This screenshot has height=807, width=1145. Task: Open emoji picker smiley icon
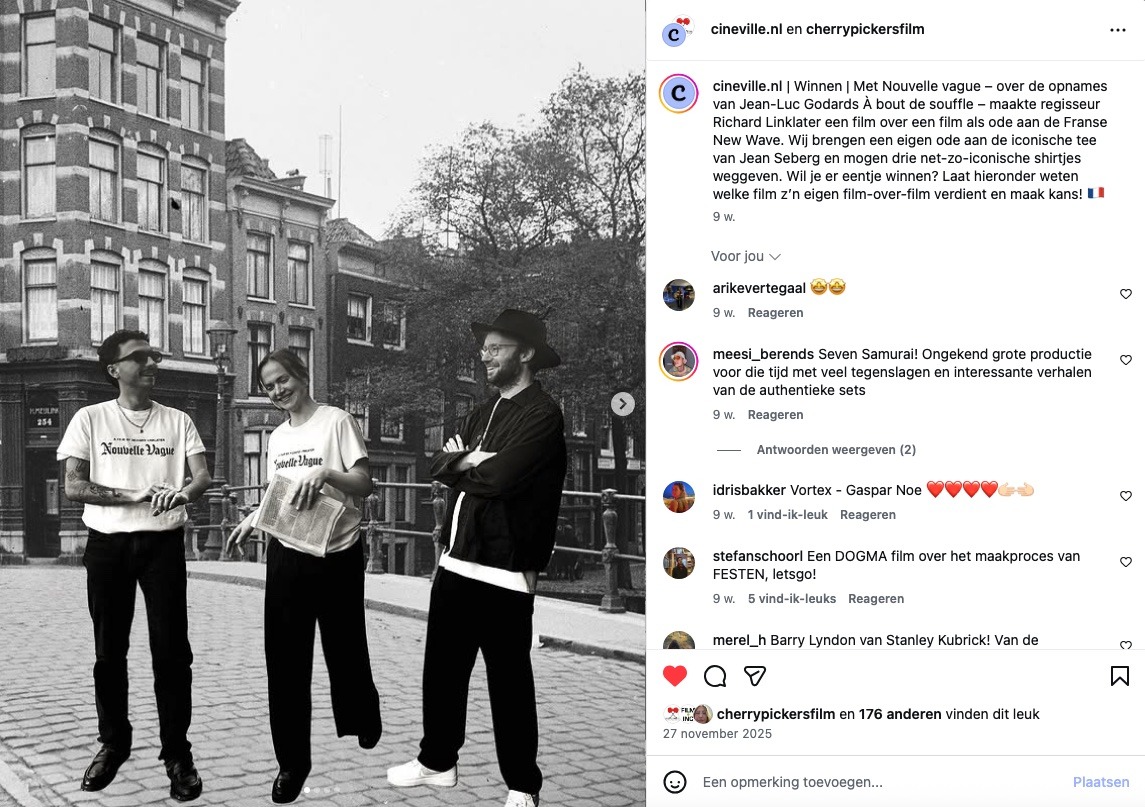coord(675,782)
